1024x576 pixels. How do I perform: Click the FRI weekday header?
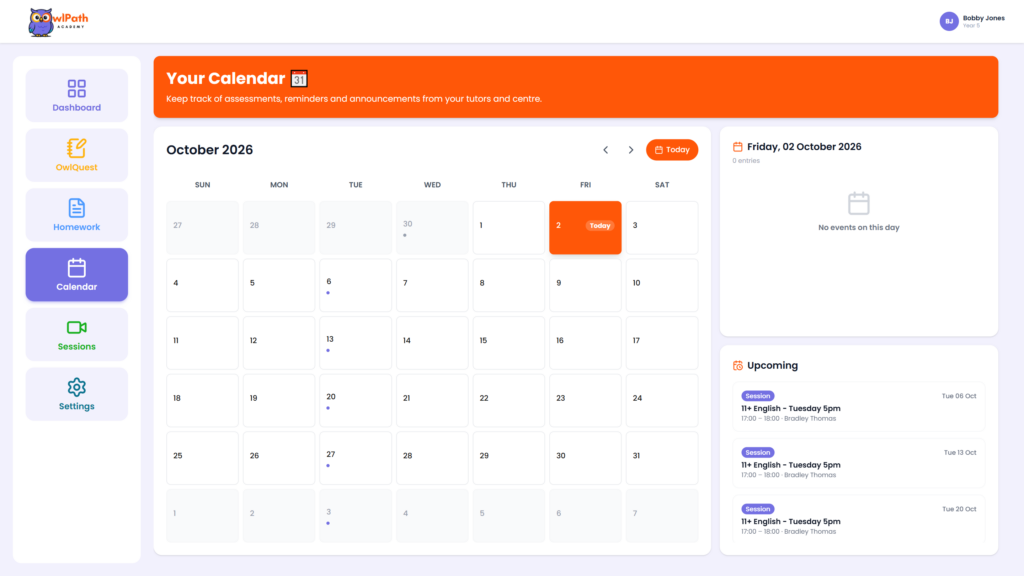(x=585, y=185)
